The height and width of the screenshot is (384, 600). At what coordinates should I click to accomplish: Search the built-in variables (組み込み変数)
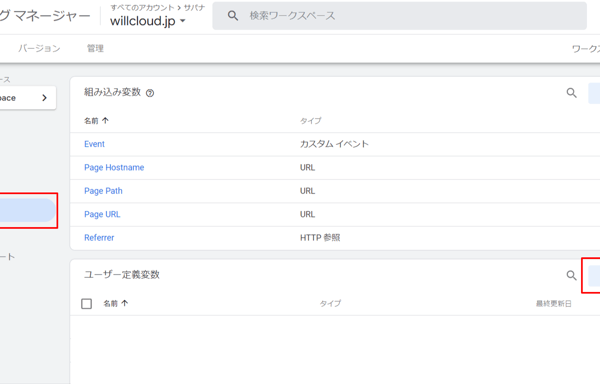(x=571, y=93)
